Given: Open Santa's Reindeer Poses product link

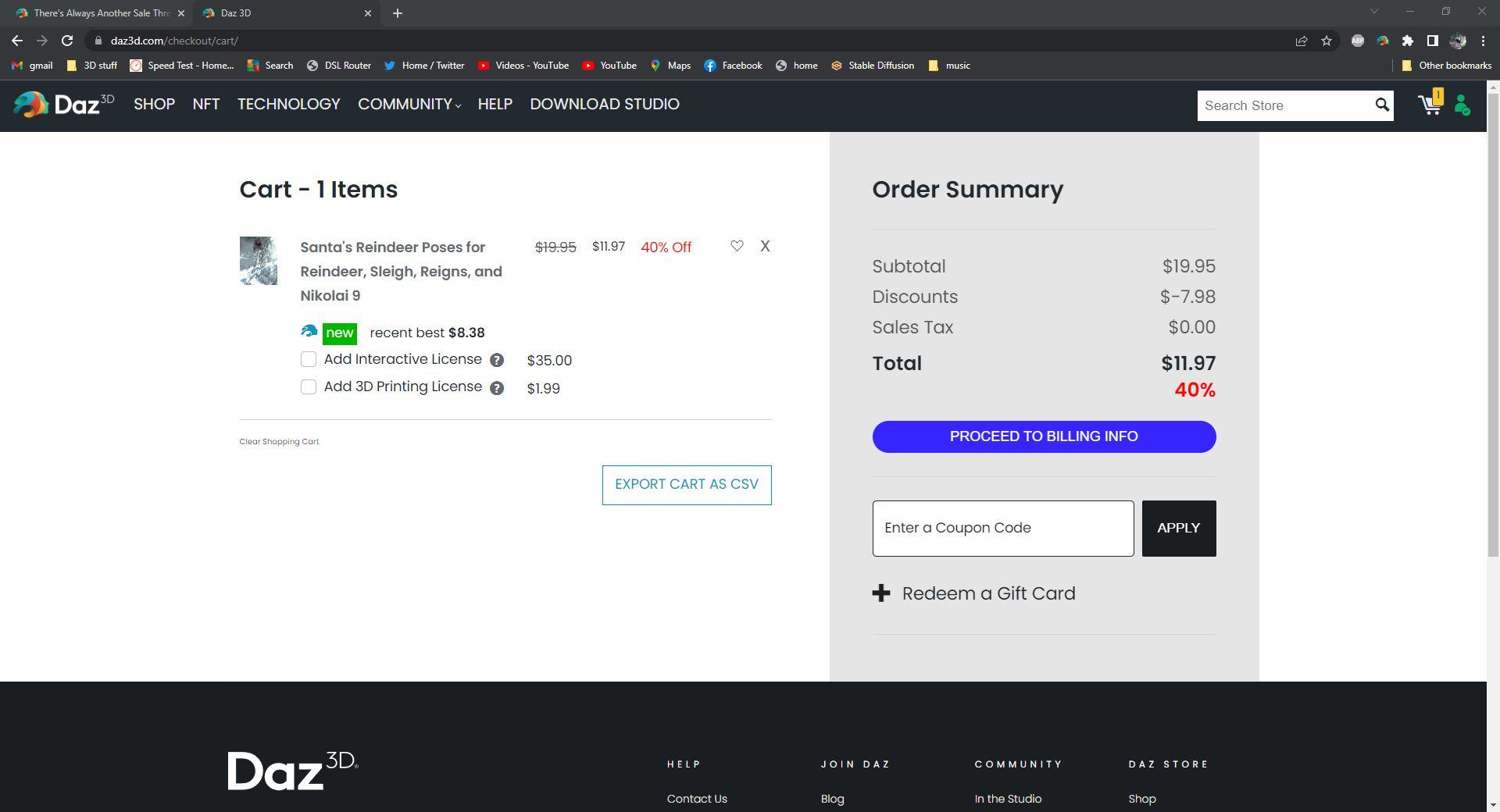Looking at the screenshot, I should (x=401, y=272).
